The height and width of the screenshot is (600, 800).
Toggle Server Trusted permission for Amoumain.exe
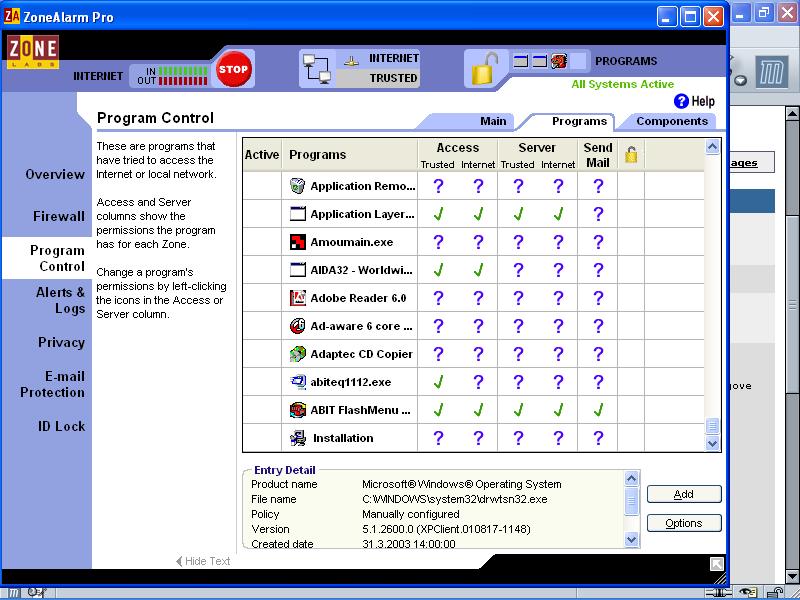[518, 242]
